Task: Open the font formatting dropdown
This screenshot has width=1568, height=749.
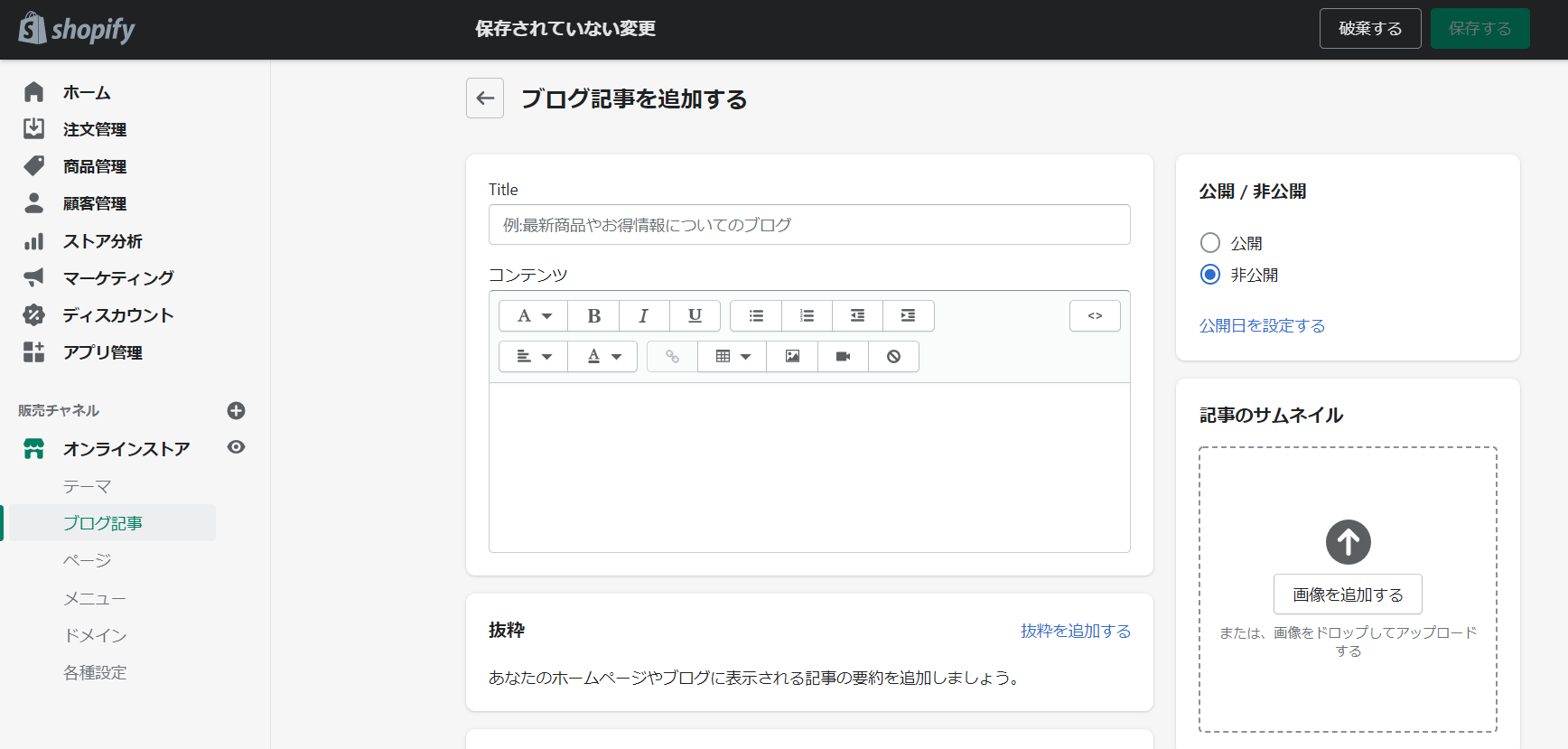Action: click(x=534, y=316)
